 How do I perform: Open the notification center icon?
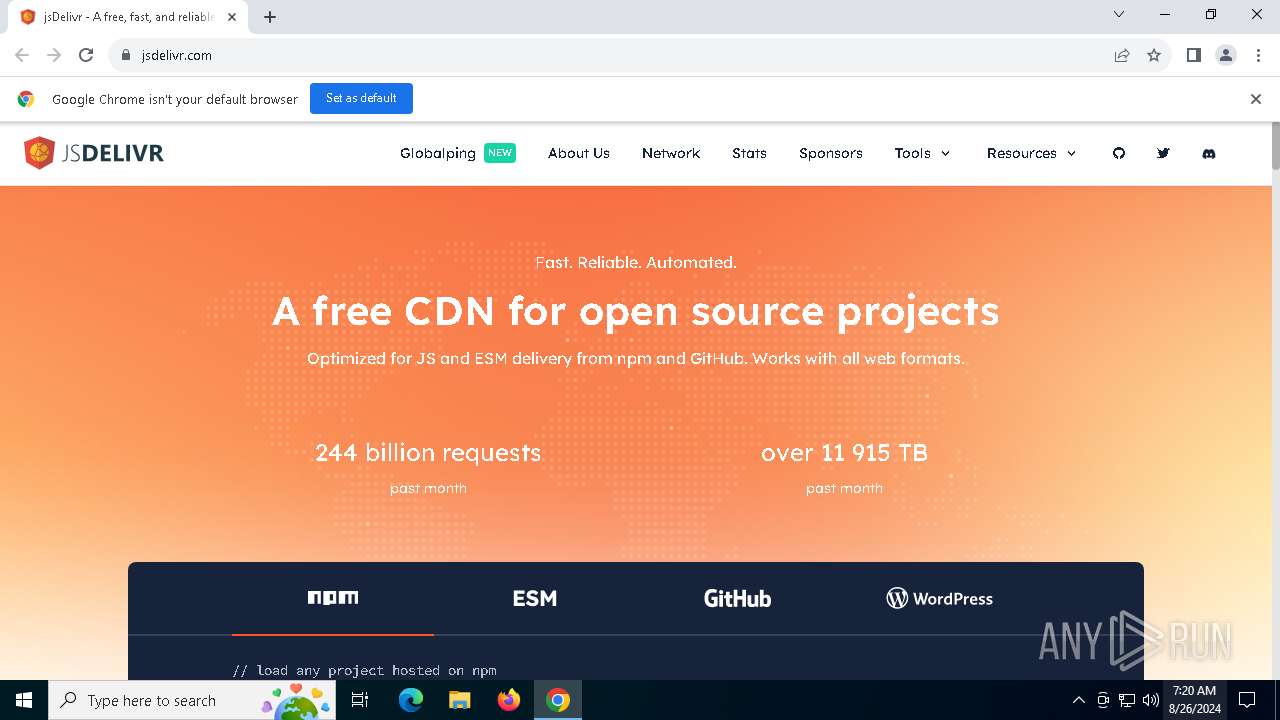(1247, 700)
